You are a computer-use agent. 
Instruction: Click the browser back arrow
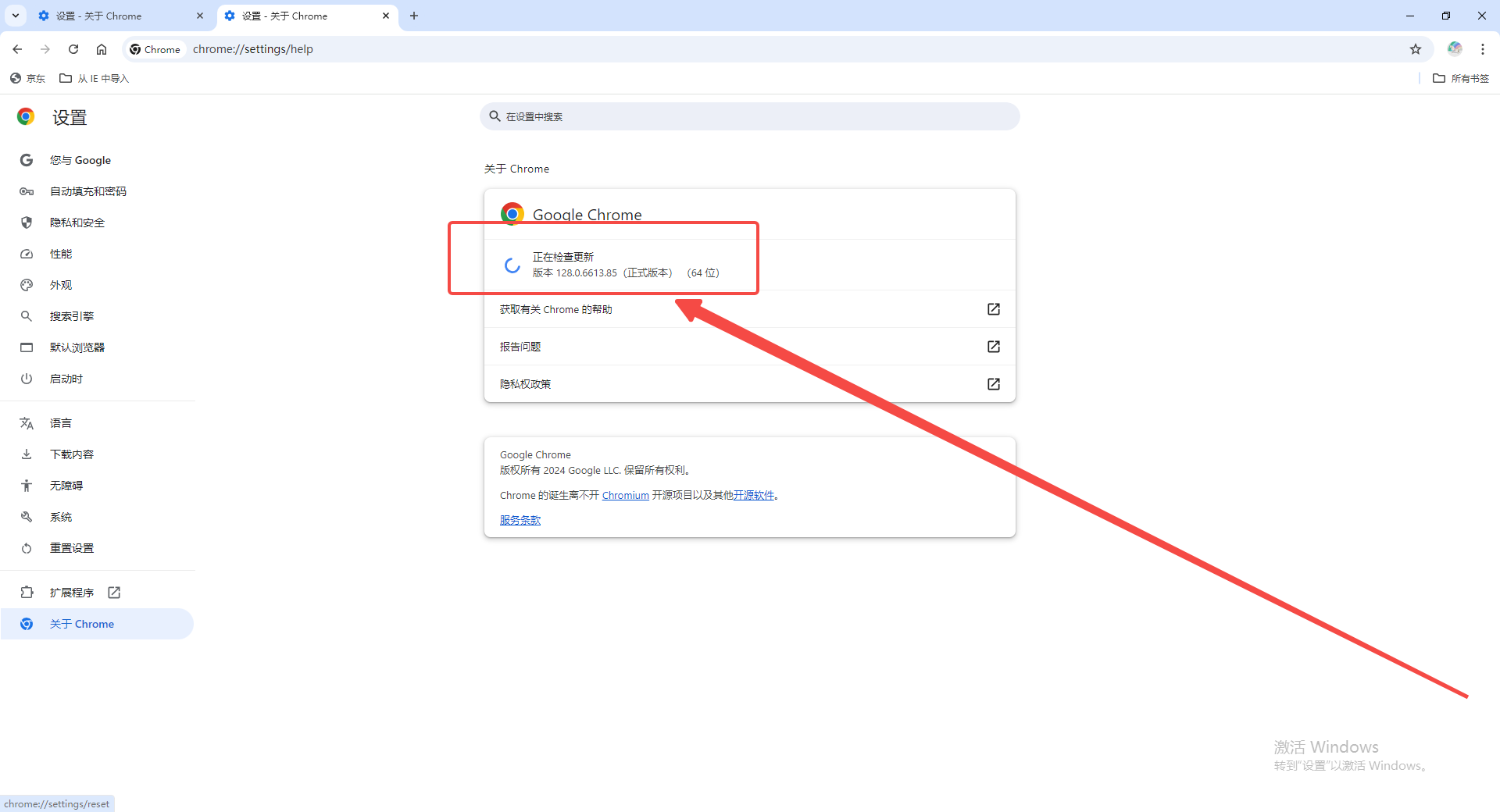(x=17, y=49)
